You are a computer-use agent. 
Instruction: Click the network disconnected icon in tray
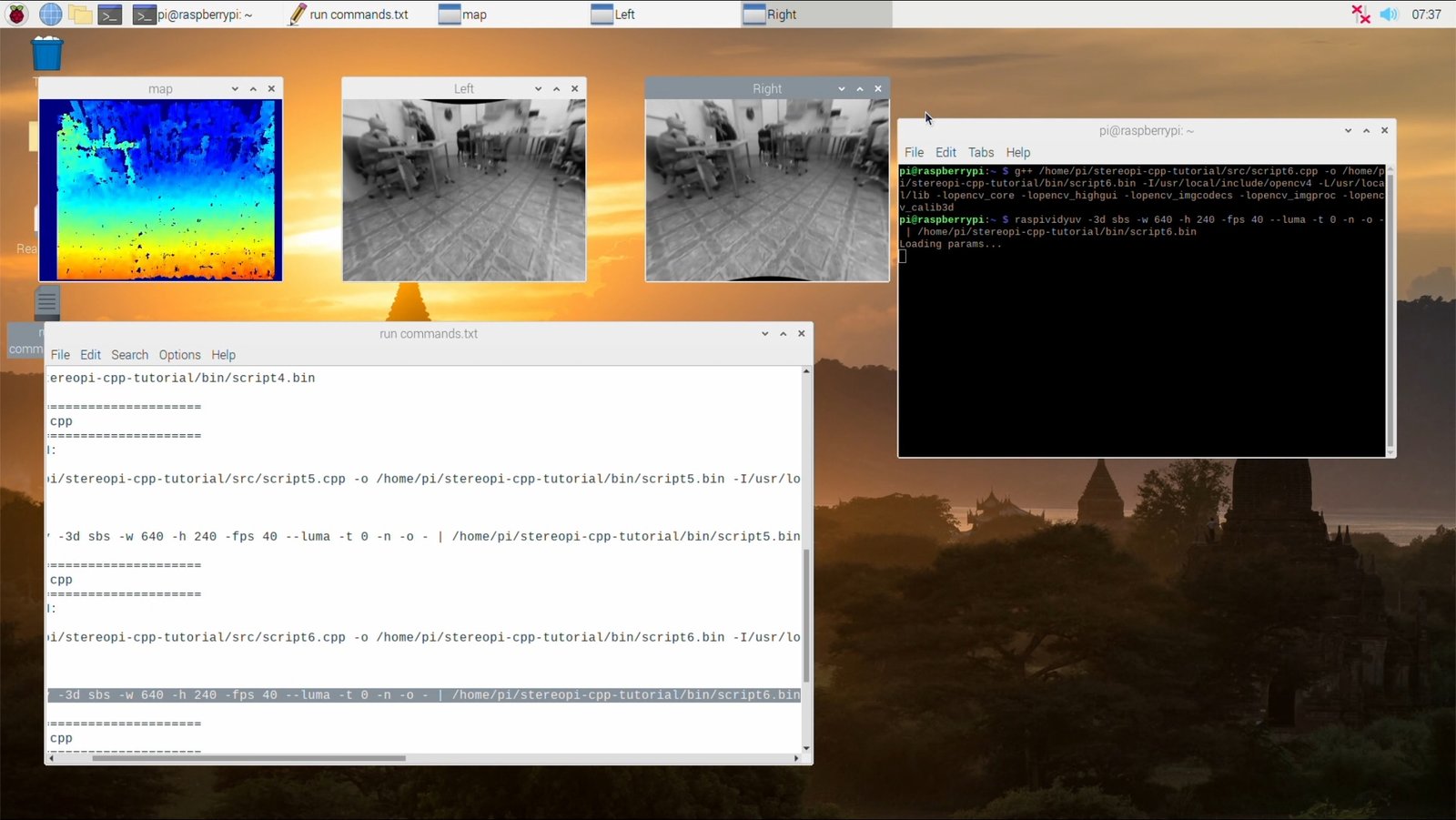point(1360,14)
